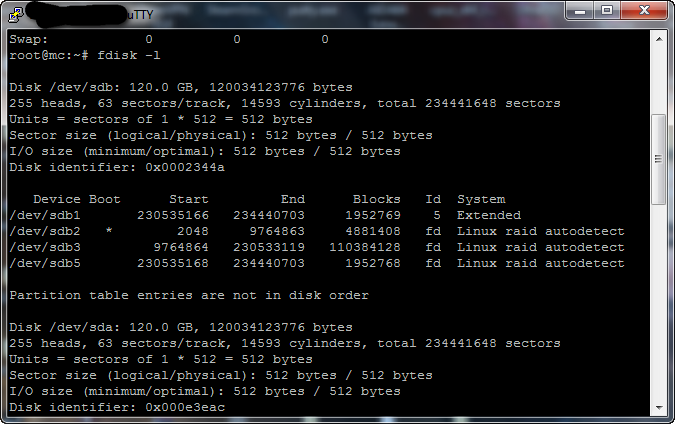This screenshot has height=424, width=675.
Task: Click the scrollbar up arrow
Action: [659, 39]
